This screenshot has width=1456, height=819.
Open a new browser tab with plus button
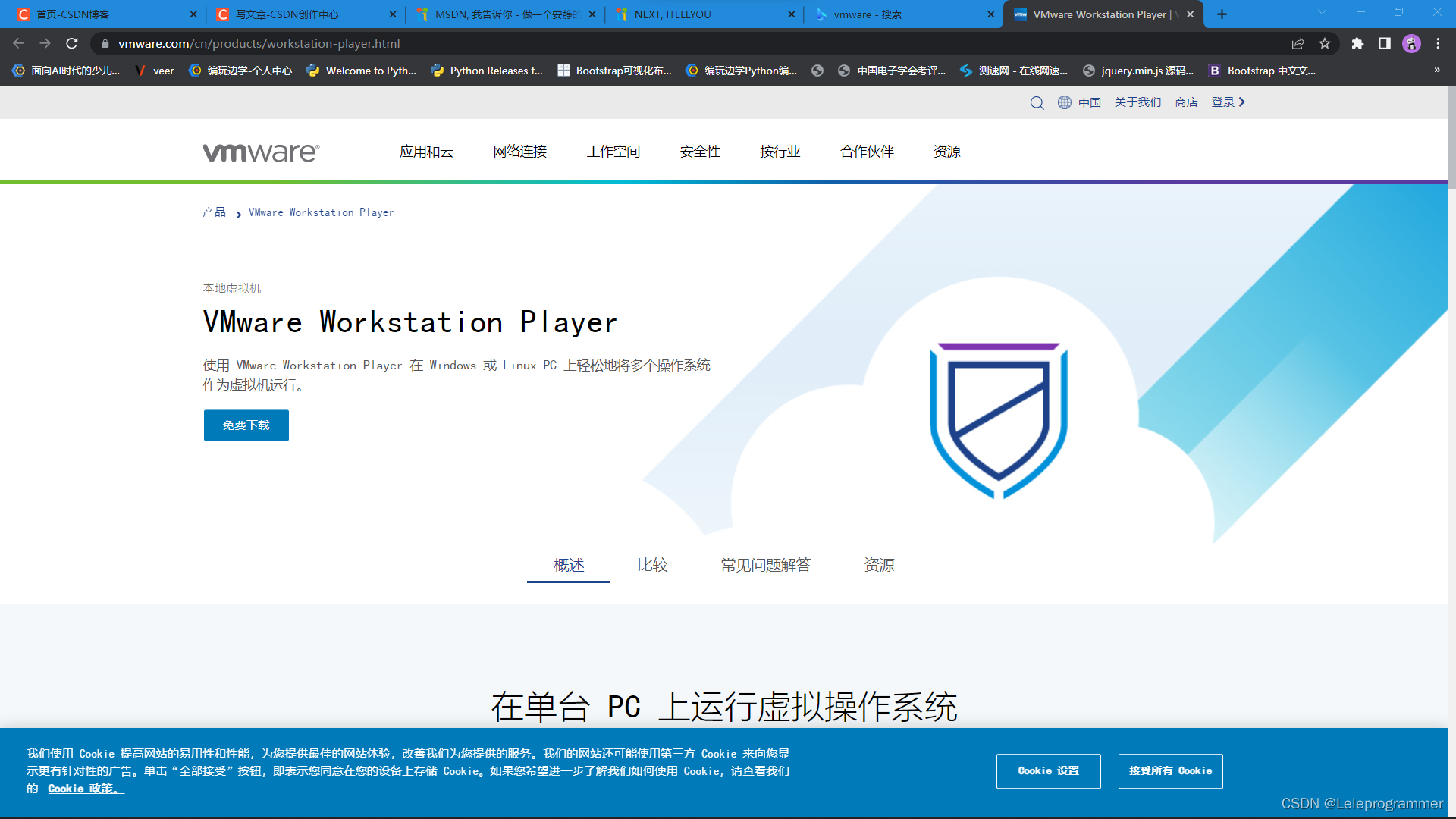click(1222, 14)
